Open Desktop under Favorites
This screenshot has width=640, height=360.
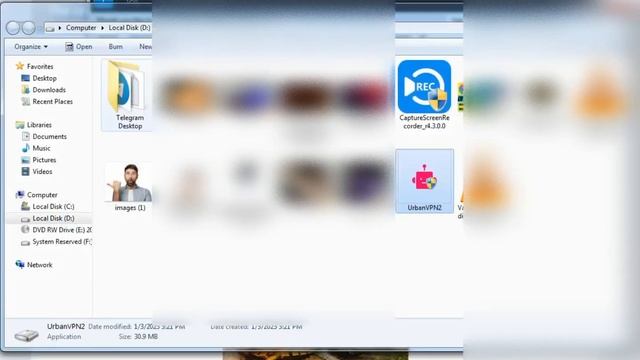click(x=44, y=78)
